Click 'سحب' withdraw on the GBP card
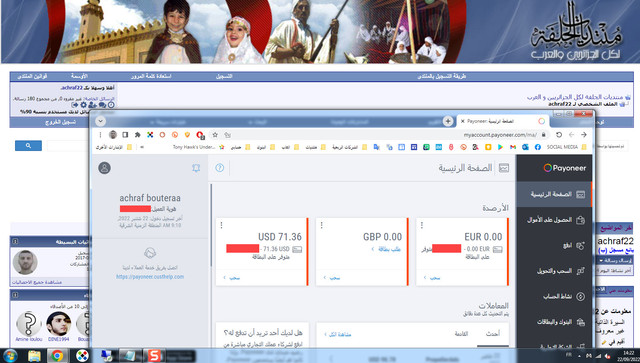The width and height of the screenshot is (640, 363). pos(332,278)
